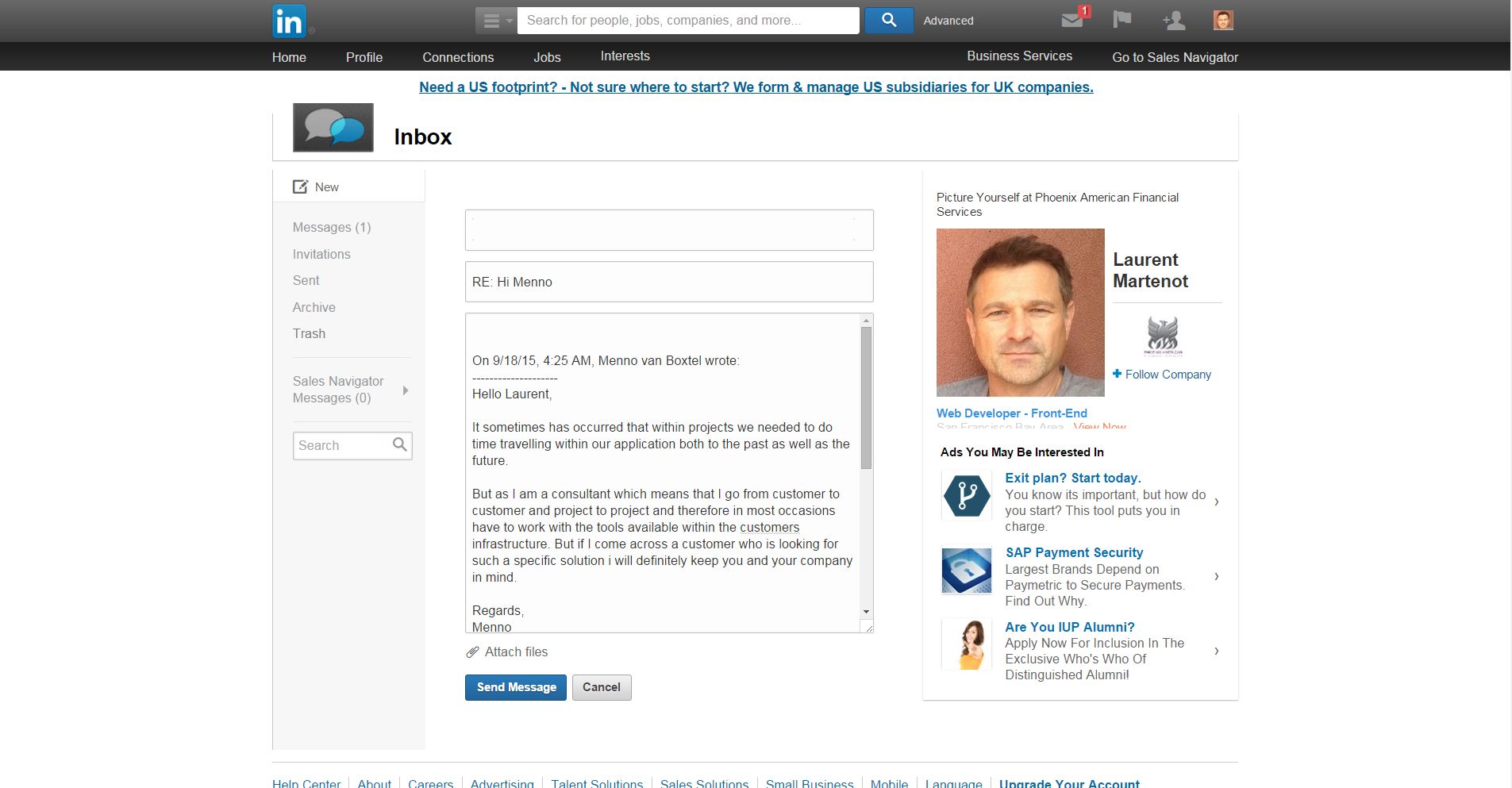Open the account profile photo menu
This screenshot has height=788, width=1512.
(1222, 21)
